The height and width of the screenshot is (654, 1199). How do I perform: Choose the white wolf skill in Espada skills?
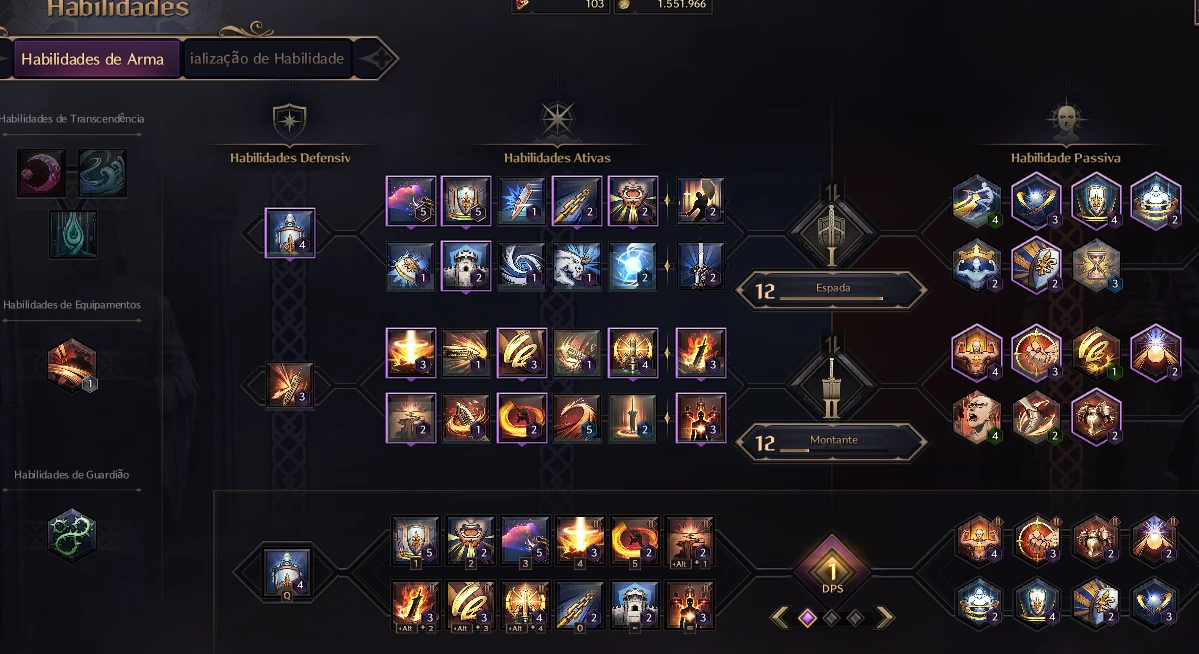tap(577, 265)
